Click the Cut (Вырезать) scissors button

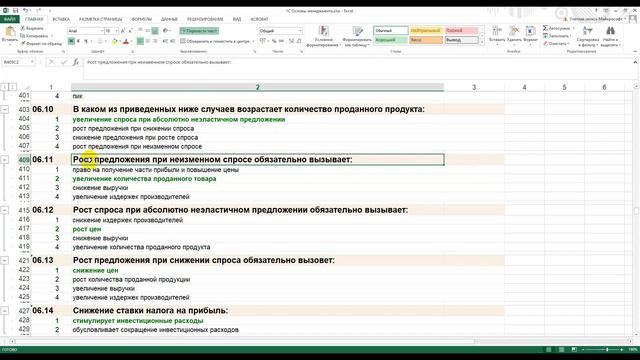32,28
